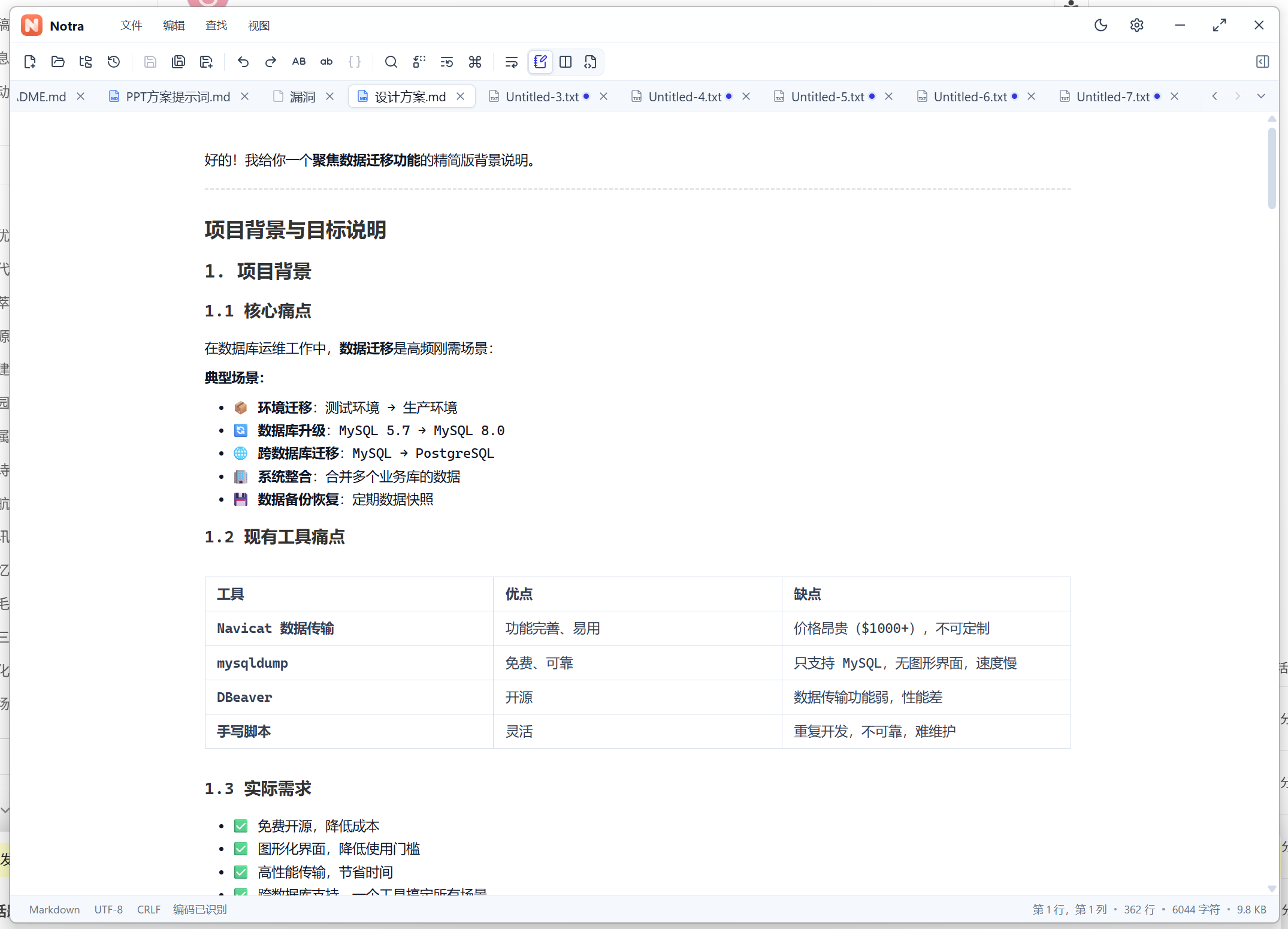Click the Save All icon
This screenshot has height=929, width=1288.
tap(179, 62)
